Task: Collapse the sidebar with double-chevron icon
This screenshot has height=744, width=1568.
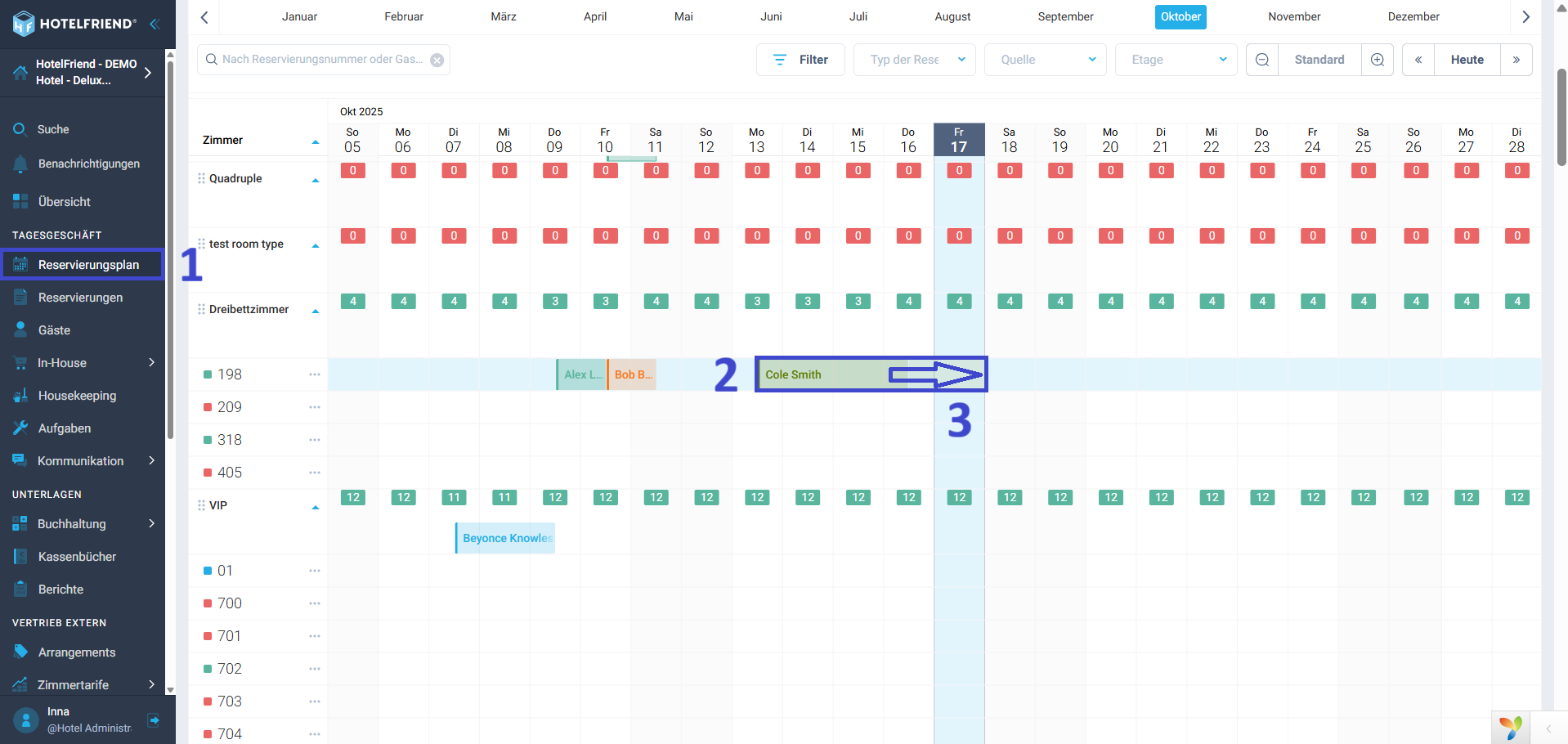Action: 154,24
